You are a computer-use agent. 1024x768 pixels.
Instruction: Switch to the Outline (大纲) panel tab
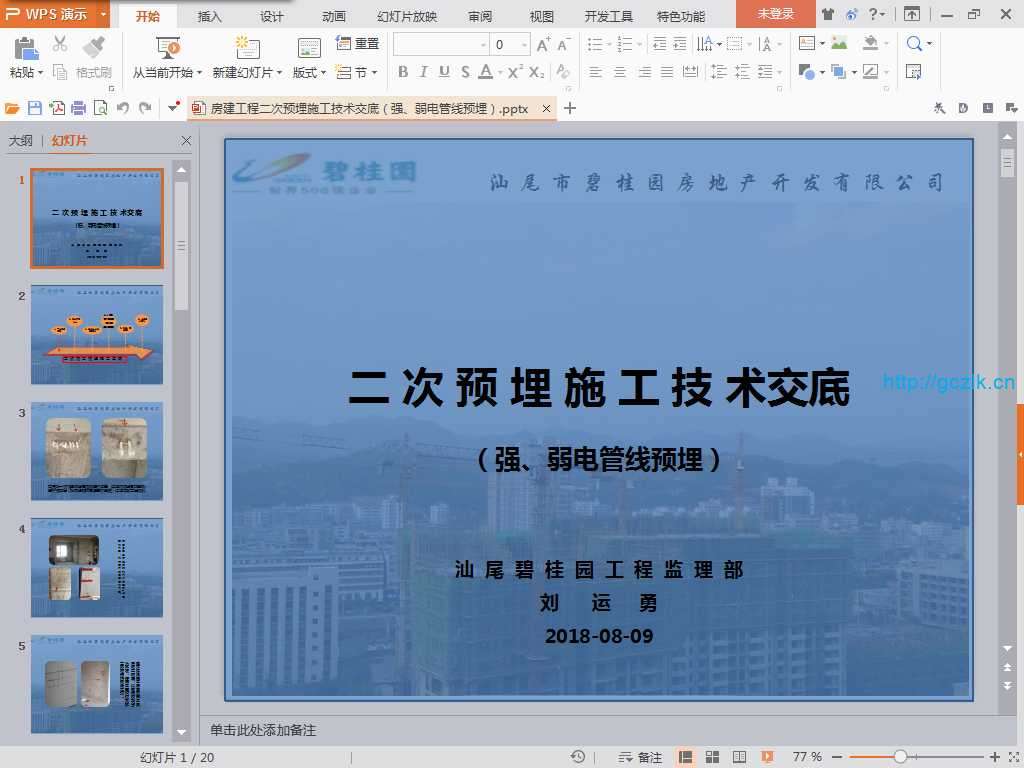[21, 141]
